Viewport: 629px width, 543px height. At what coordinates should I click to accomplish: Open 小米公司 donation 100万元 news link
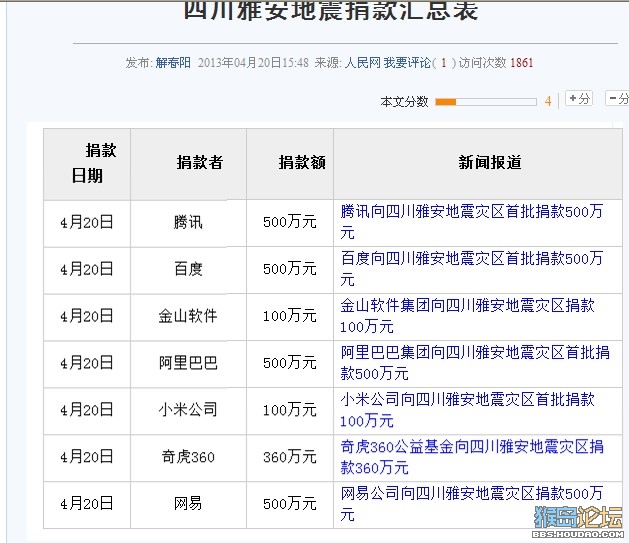click(467, 410)
